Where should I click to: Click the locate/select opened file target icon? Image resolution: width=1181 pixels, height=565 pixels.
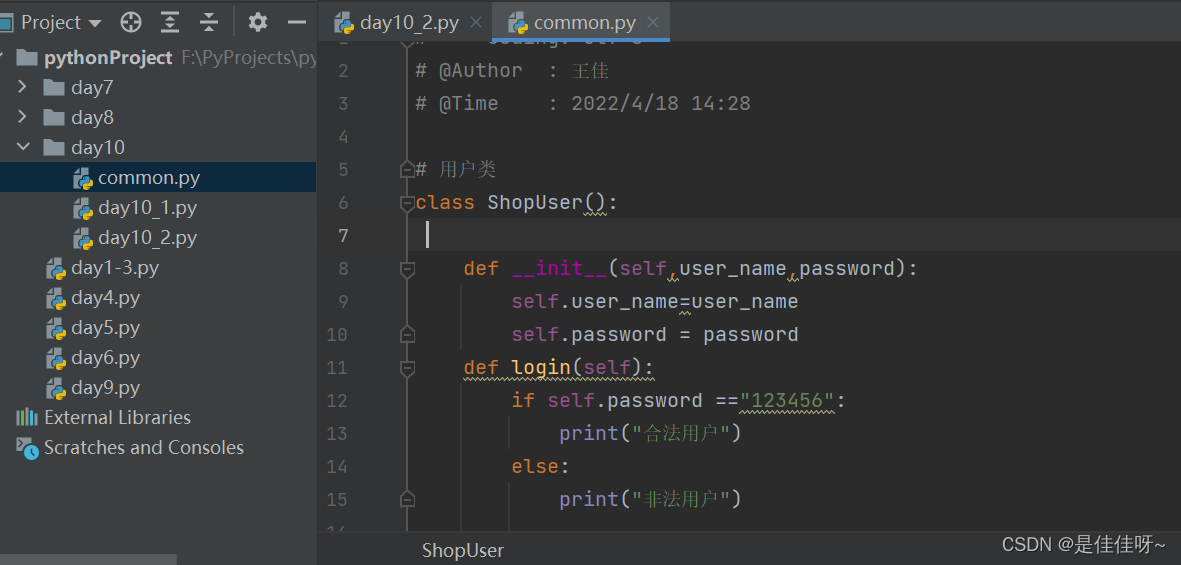131,23
